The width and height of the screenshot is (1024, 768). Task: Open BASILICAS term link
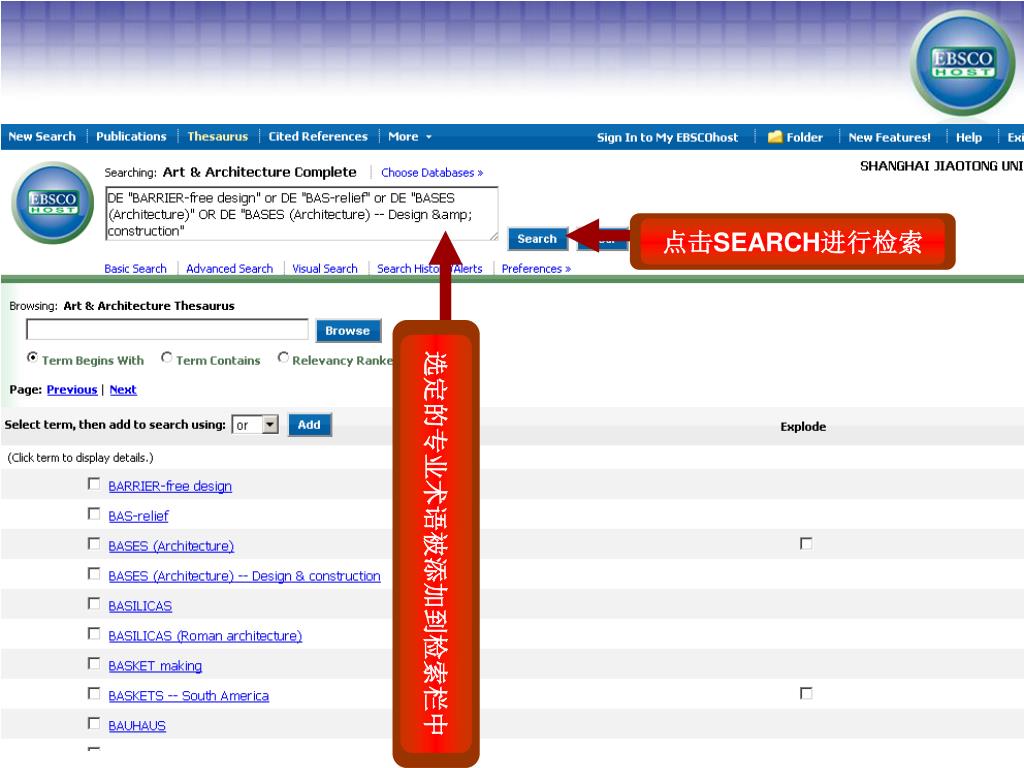point(140,607)
